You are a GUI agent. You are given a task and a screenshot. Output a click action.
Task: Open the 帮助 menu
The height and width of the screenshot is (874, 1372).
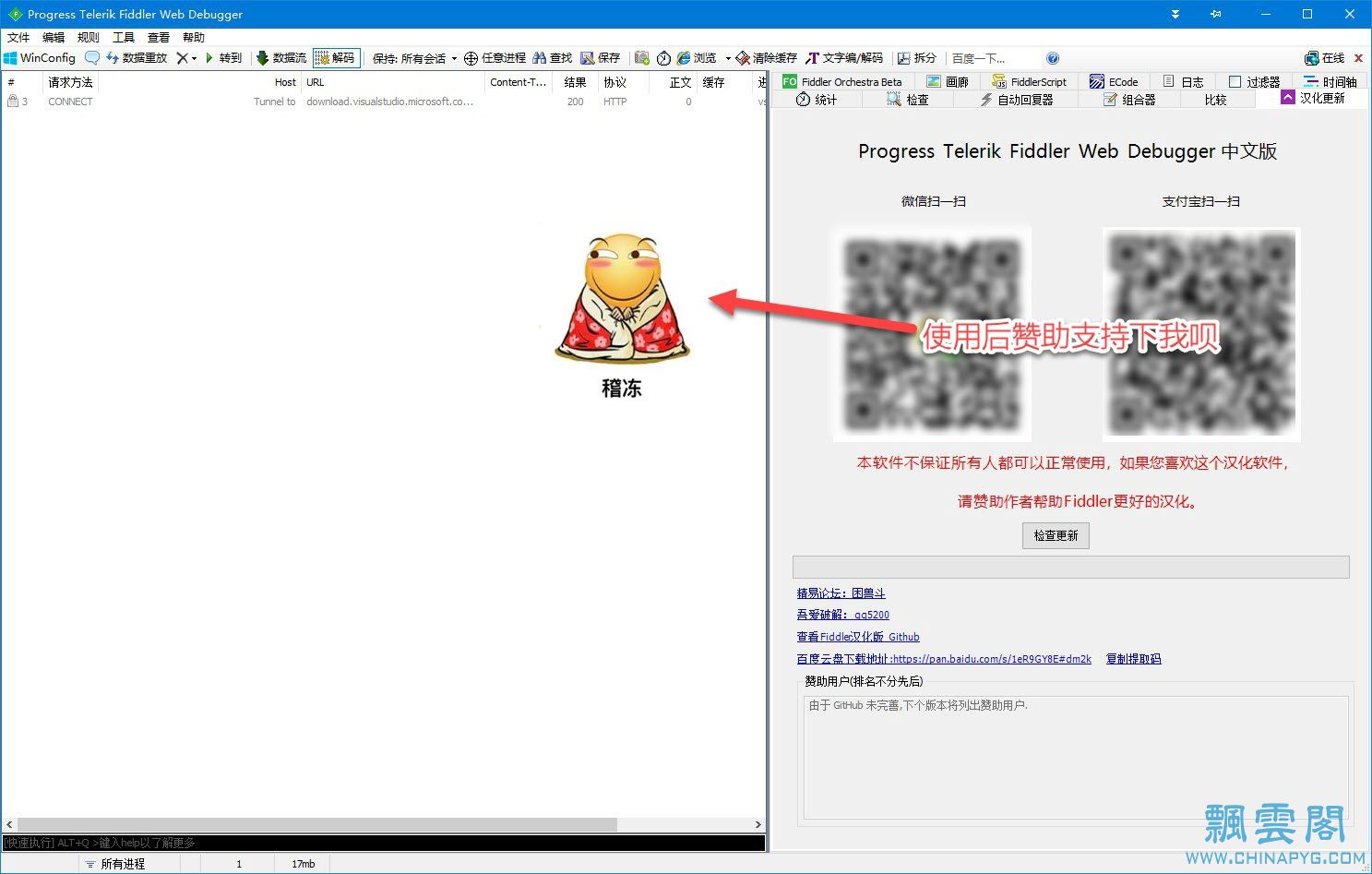(194, 37)
